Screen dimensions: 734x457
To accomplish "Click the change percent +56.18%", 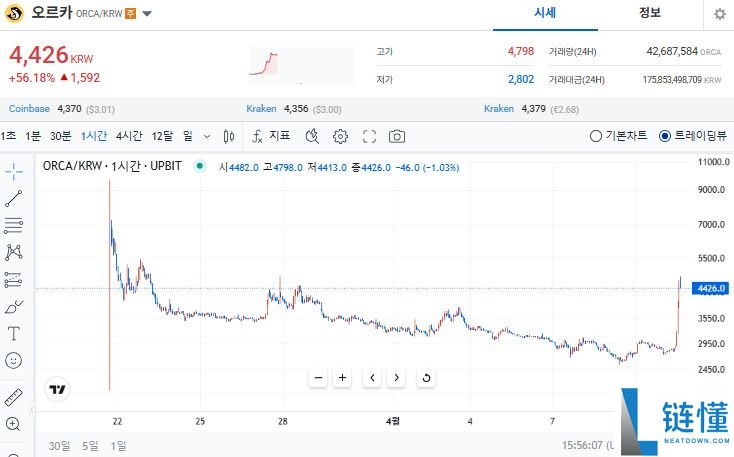I will click(32, 78).
